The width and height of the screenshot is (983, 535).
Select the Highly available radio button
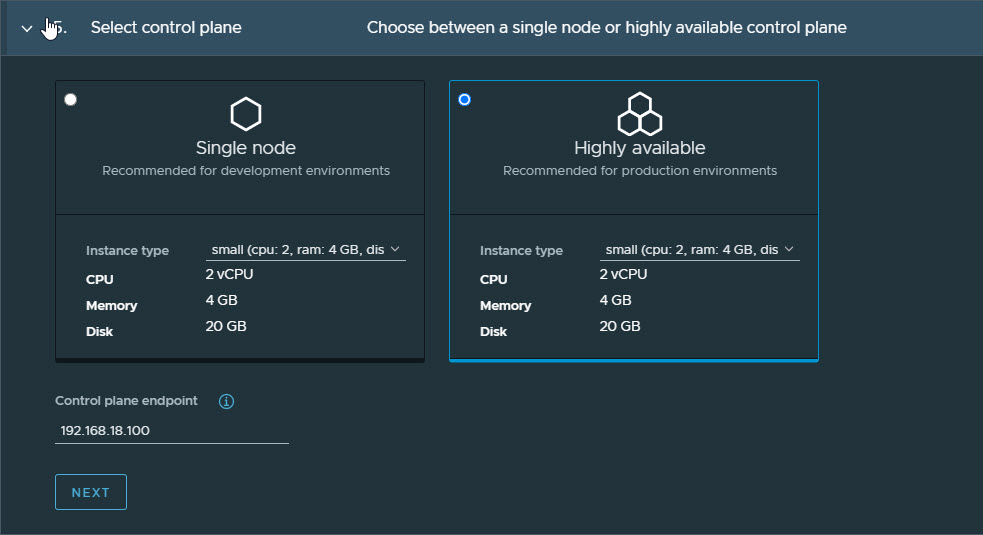[464, 99]
